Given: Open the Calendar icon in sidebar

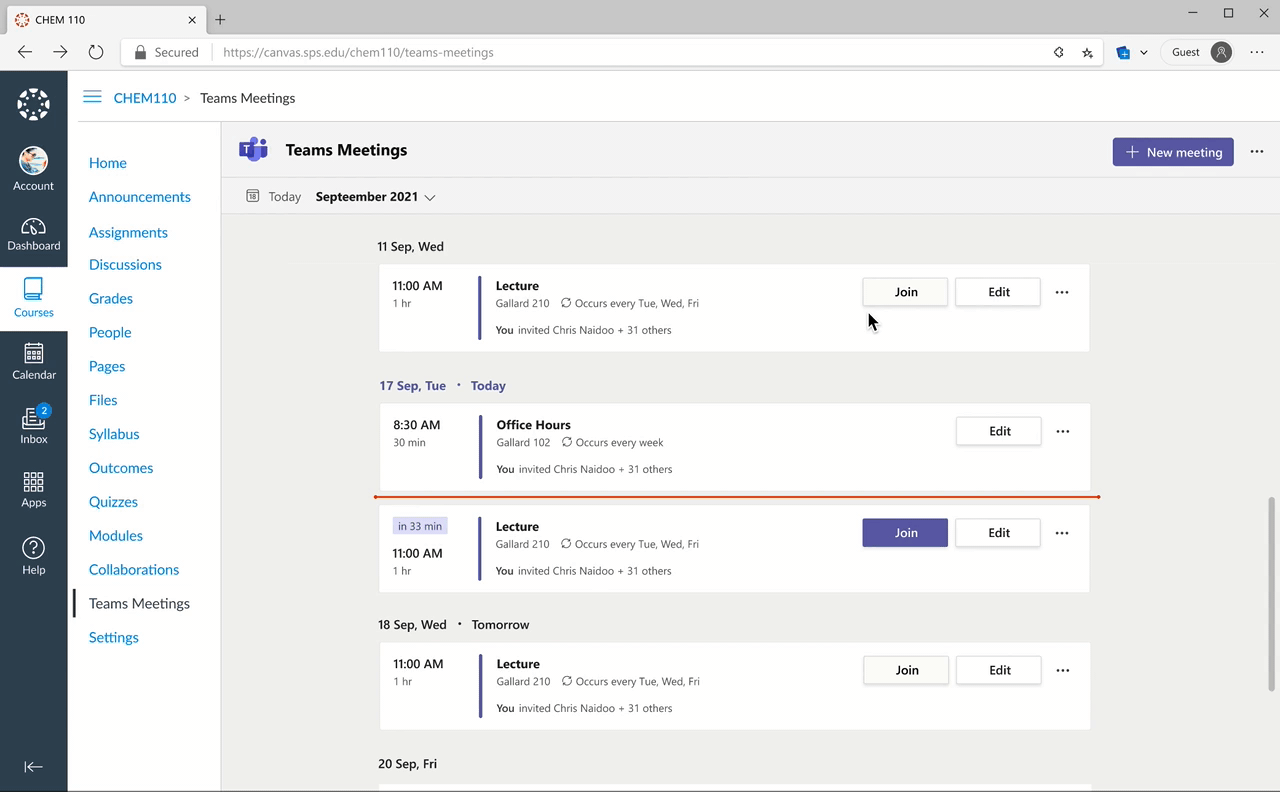Looking at the screenshot, I should [x=33, y=360].
